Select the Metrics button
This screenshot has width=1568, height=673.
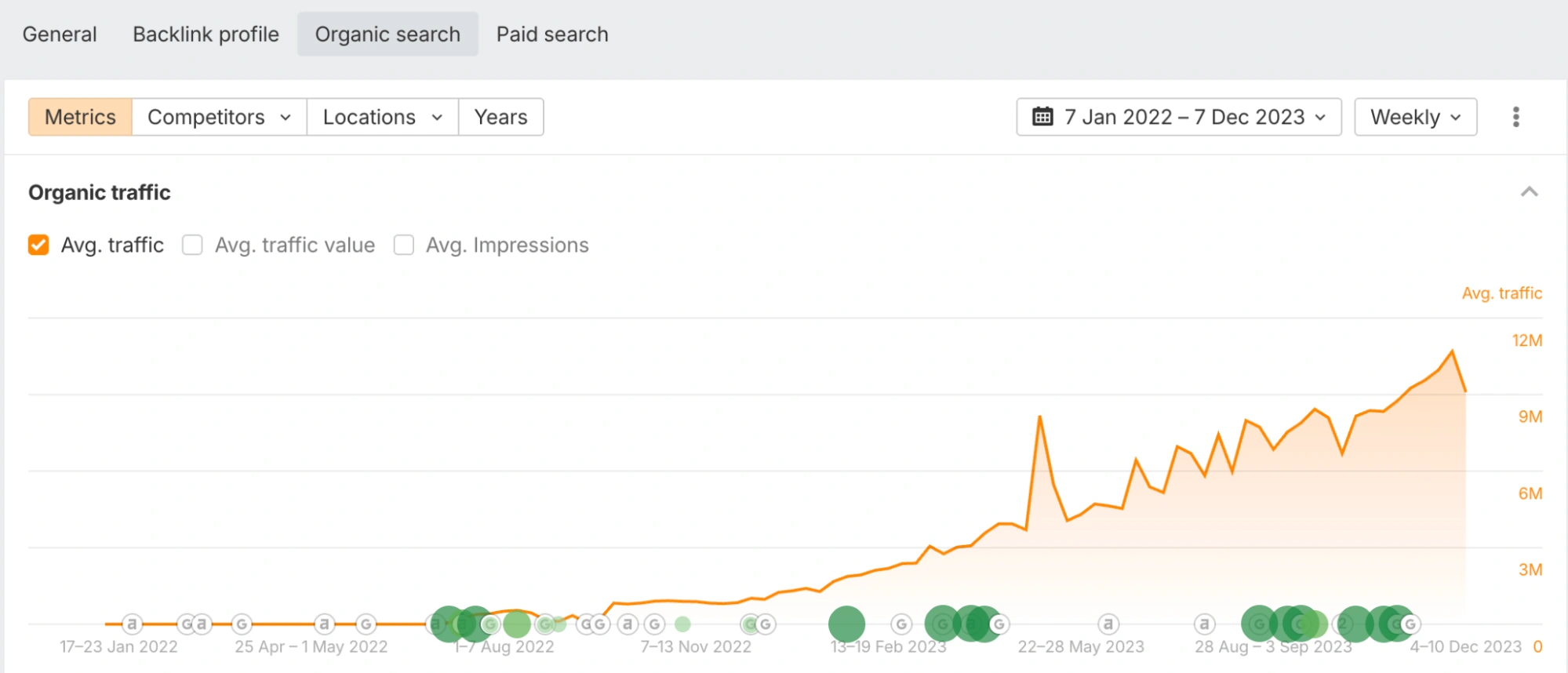click(80, 117)
